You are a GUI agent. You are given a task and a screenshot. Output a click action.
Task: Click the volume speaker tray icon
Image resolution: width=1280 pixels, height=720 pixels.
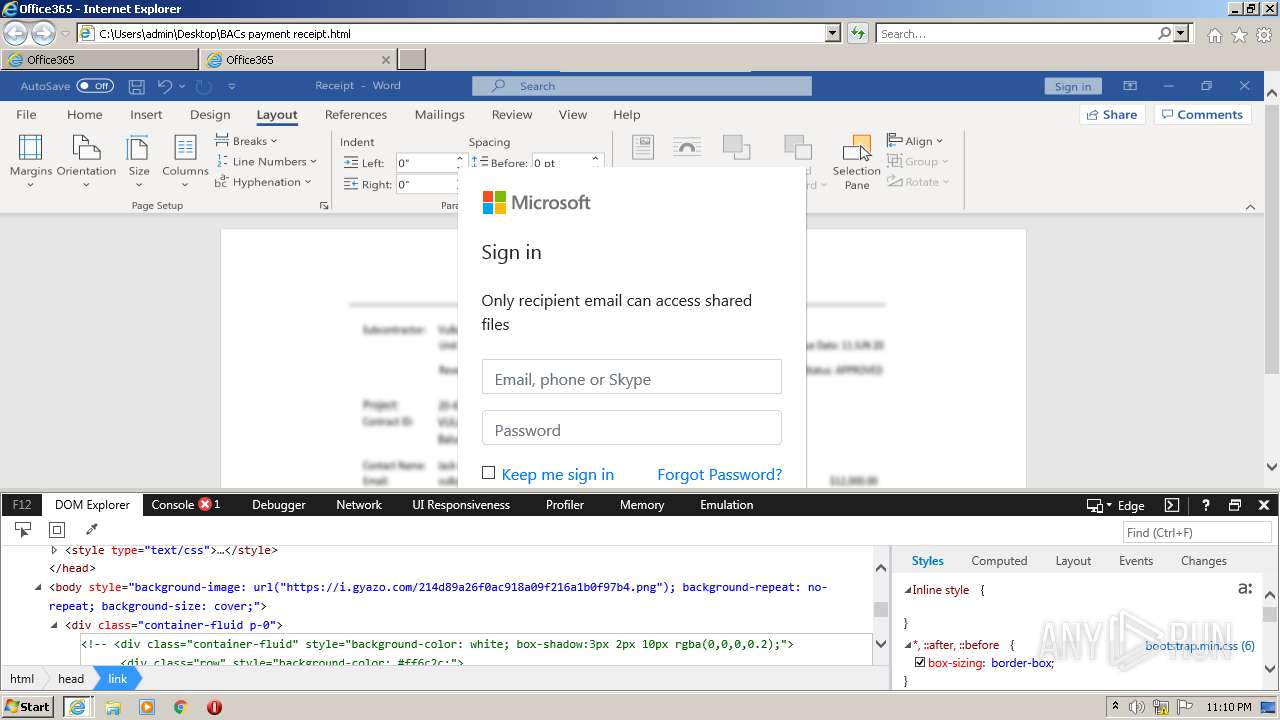[1137, 707]
